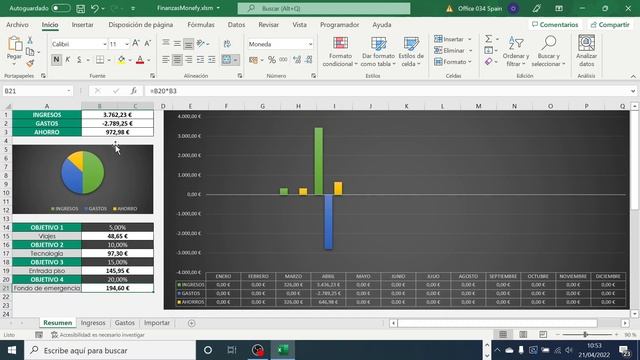The width and height of the screenshot is (640, 360).
Task: Toggle align text right
Action: (189, 60)
